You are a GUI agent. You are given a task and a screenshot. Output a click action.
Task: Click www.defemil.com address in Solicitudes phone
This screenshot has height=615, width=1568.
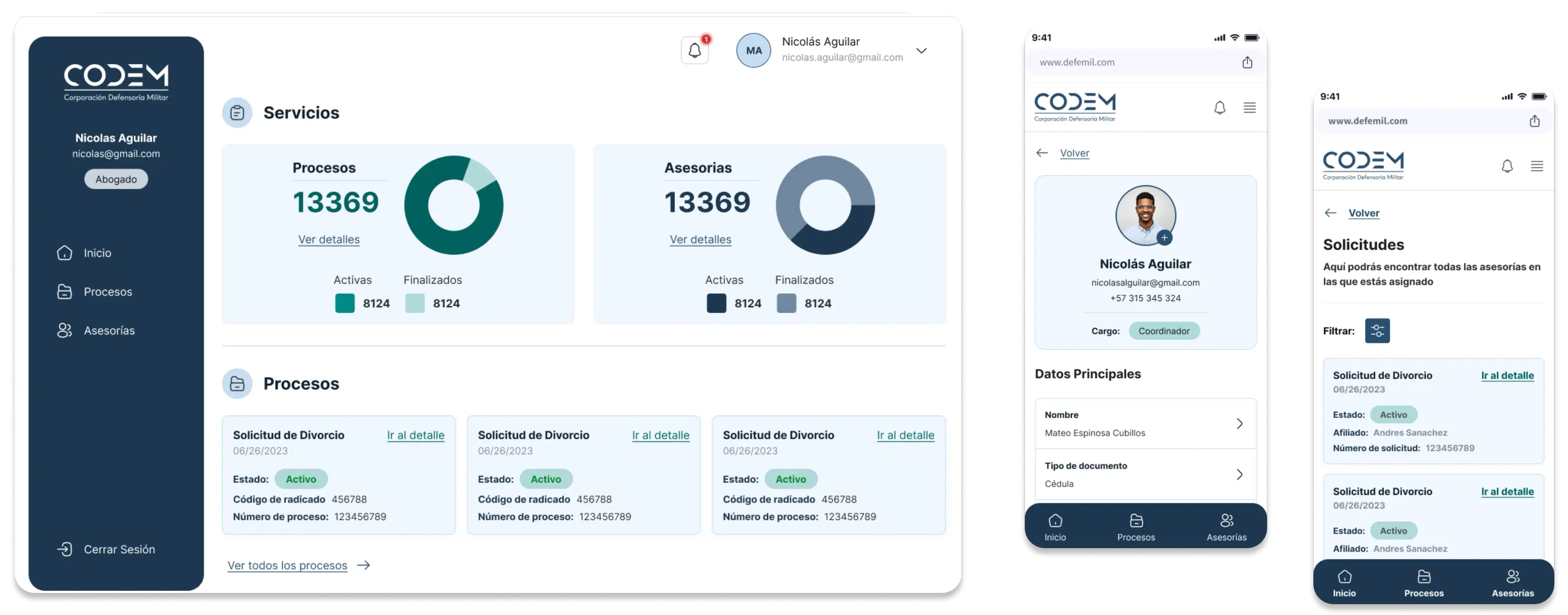[1367, 120]
